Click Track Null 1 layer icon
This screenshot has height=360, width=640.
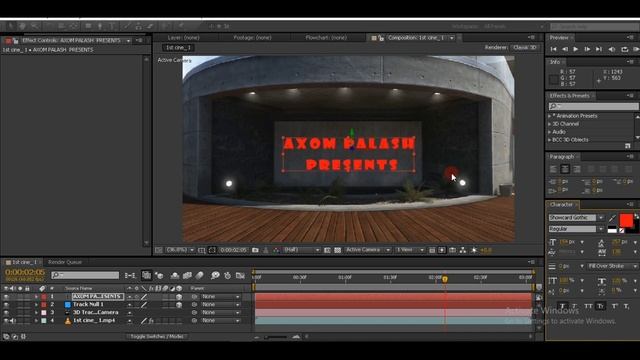click(68, 304)
